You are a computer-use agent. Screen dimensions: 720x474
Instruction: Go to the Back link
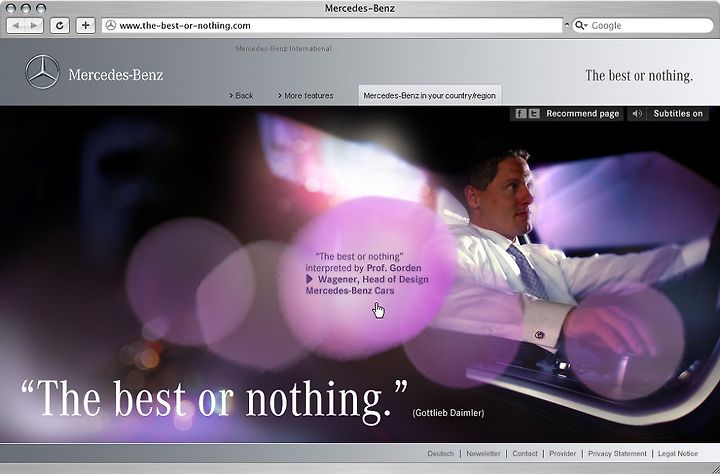(x=242, y=96)
